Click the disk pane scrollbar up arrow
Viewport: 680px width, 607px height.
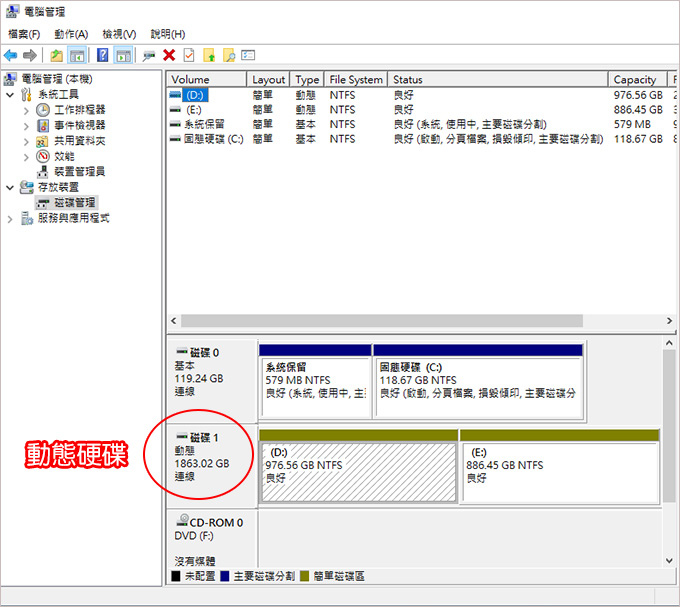pyautogui.click(x=669, y=343)
